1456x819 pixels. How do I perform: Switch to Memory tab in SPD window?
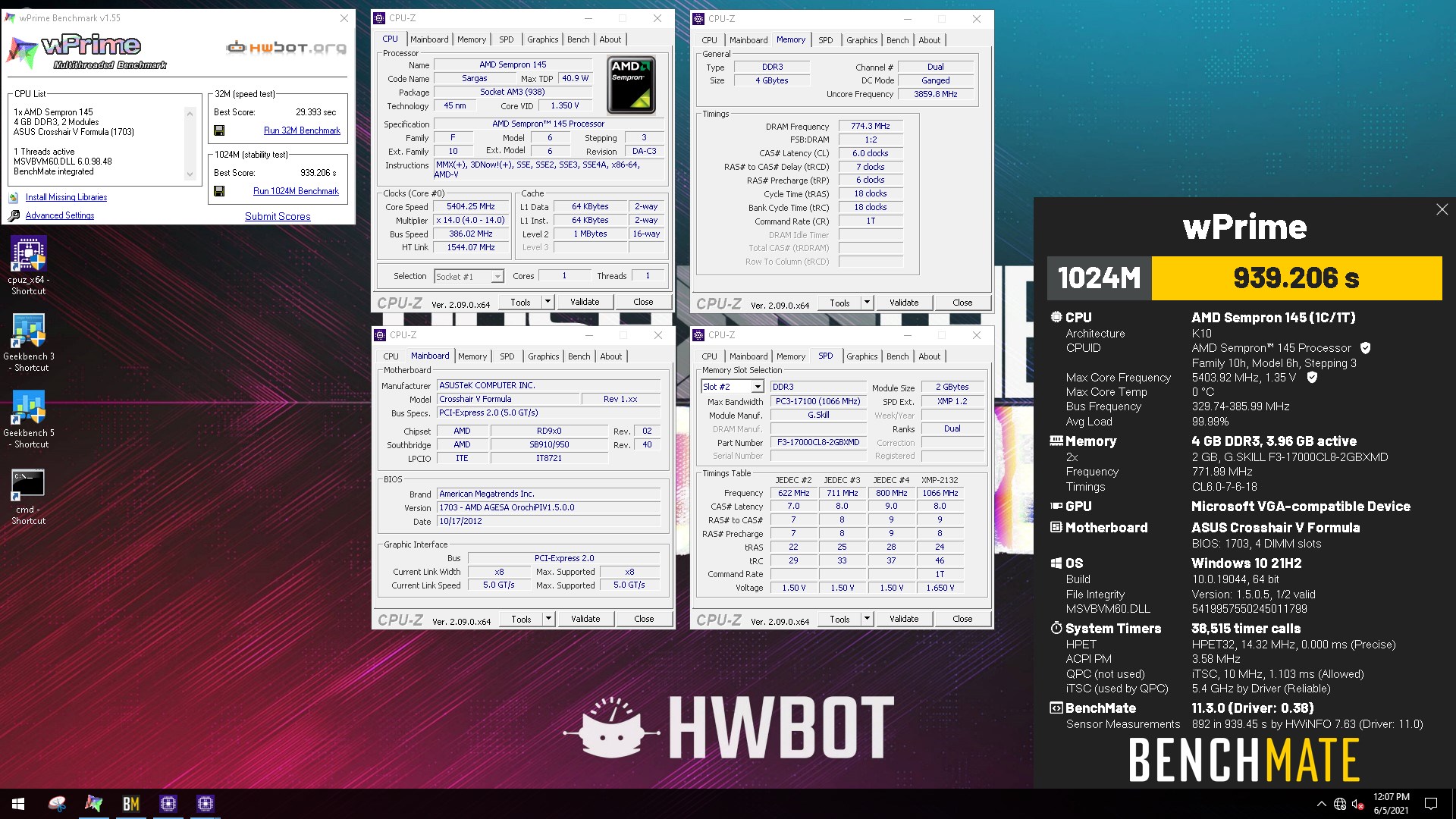[791, 356]
